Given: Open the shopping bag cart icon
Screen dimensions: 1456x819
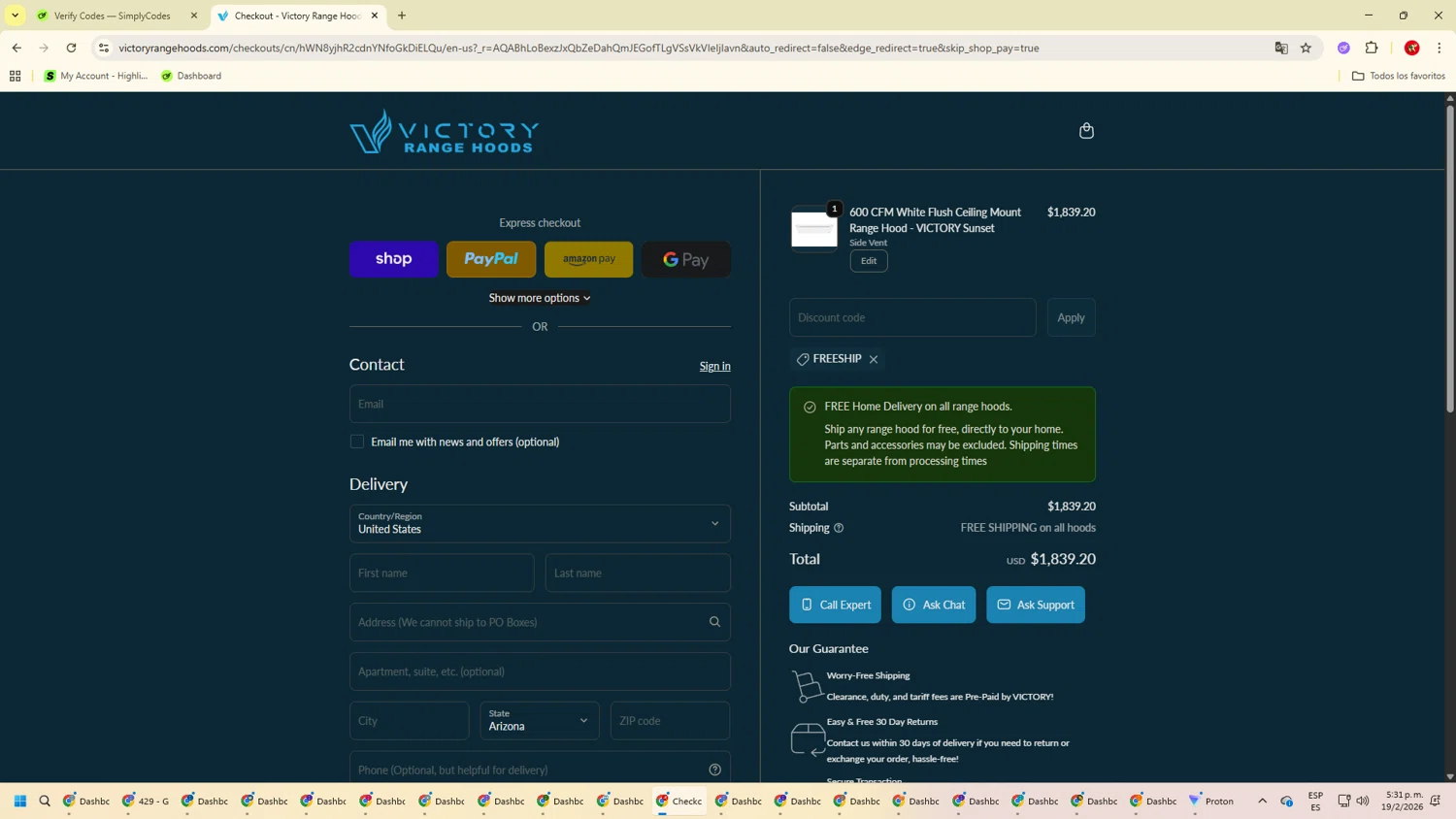Looking at the screenshot, I should (x=1086, y=130).
